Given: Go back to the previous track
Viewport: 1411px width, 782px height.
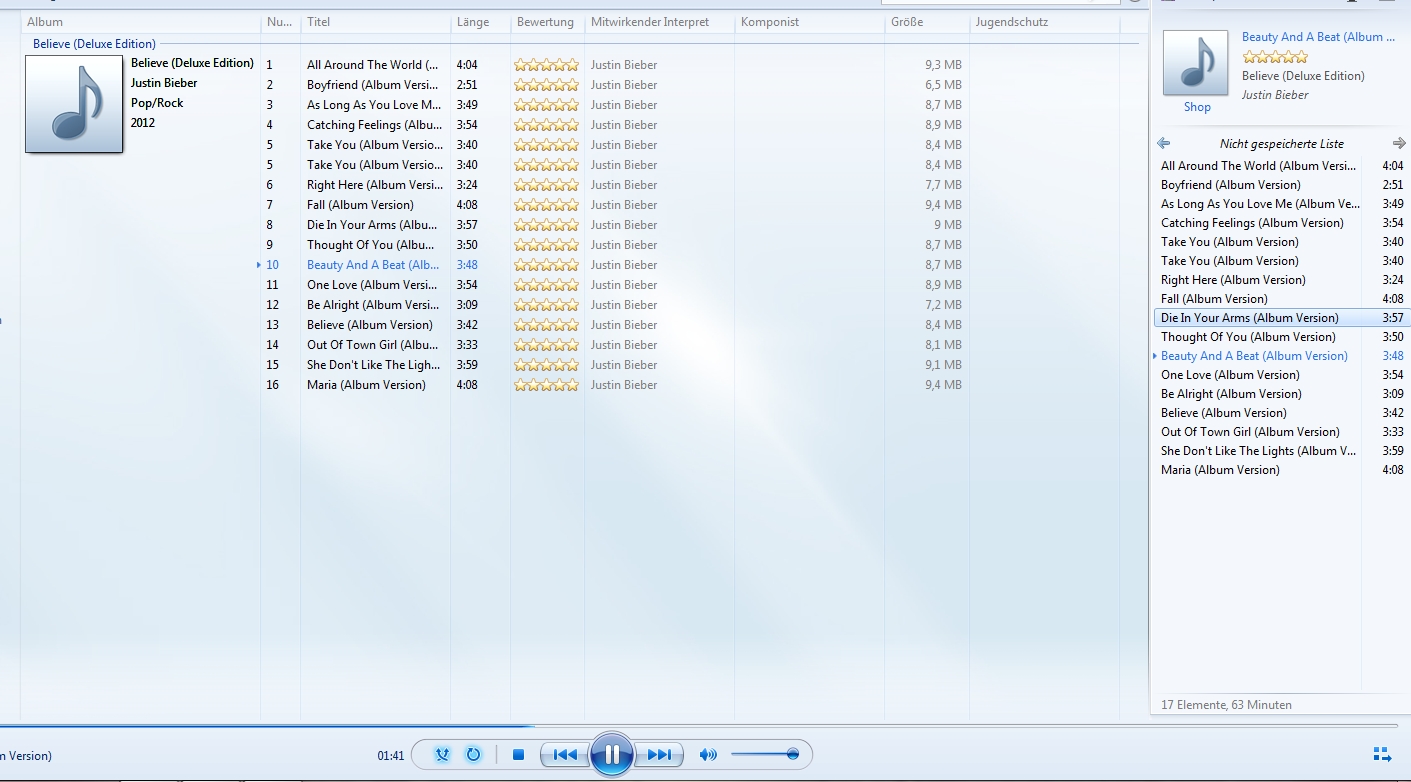Looking at the screenshot, I should 564,755.
